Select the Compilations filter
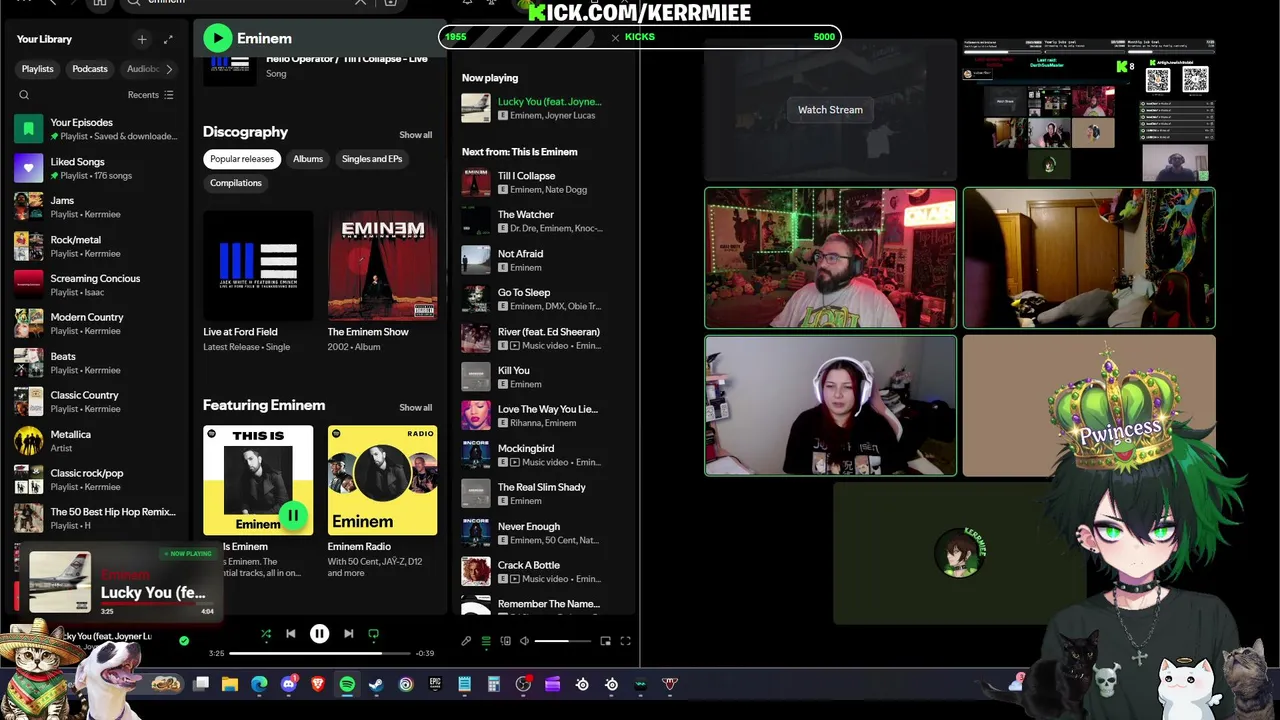1280x720 pixels. coord(236,183)
